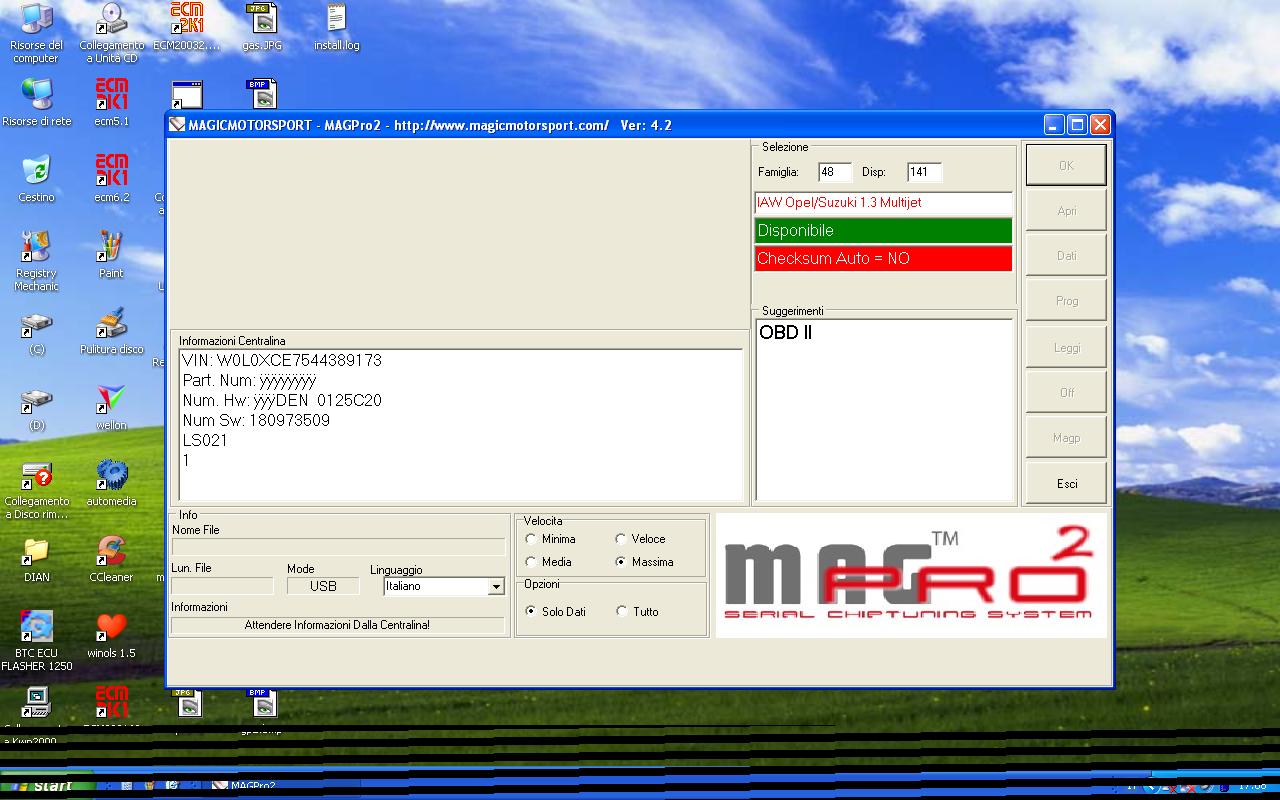Open the (D) drive shortcut
Image resolution: width=1280 pixels, height=800 pixels.
pyautogui.click(x=36, y=408)
